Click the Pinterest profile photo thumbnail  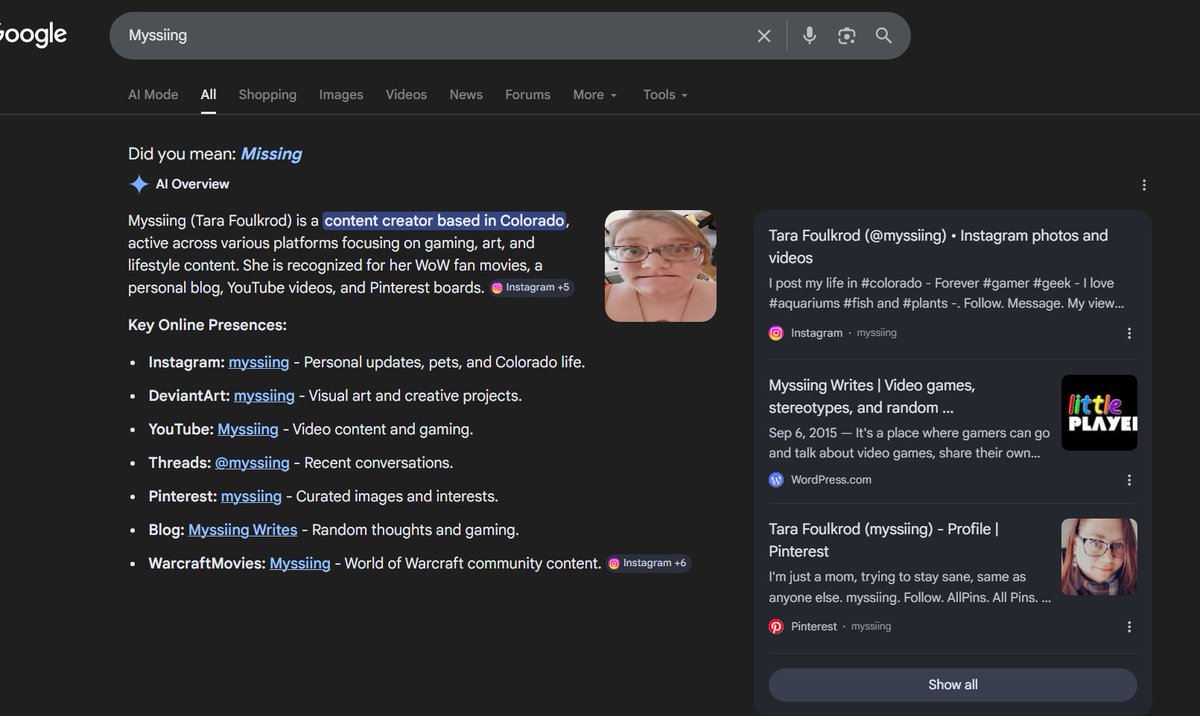click(x=1099, y=557)
